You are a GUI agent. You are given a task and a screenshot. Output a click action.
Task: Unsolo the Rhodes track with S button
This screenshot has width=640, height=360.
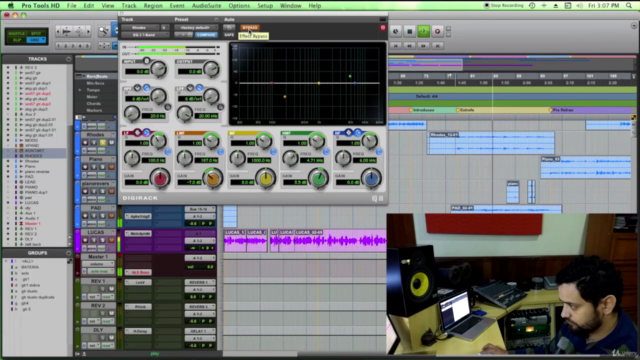click(x=102, y=142)
